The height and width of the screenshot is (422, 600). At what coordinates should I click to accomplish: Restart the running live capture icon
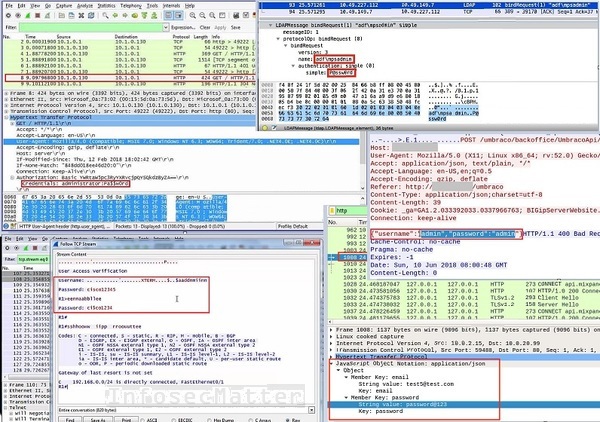pos(47,15)
